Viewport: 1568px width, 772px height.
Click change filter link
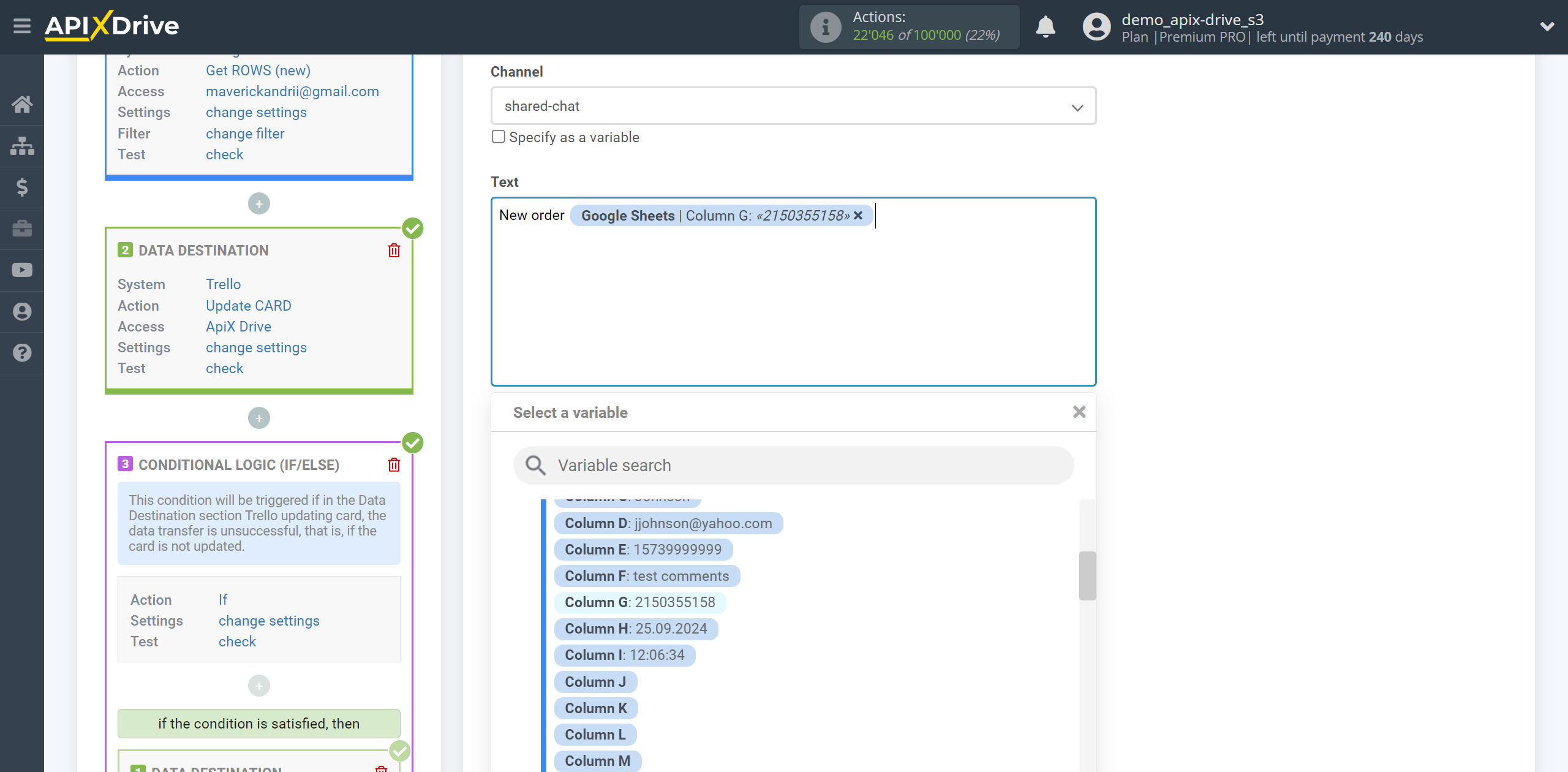[x=245, y=134]
